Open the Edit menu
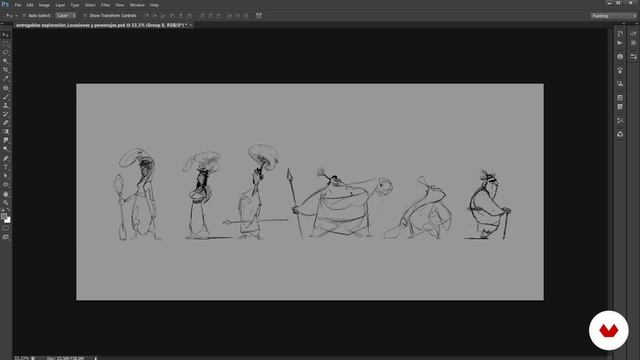Image resolution: width=640 pixels, height=360 pixels. pyautogui.click(x=30, y=5)
